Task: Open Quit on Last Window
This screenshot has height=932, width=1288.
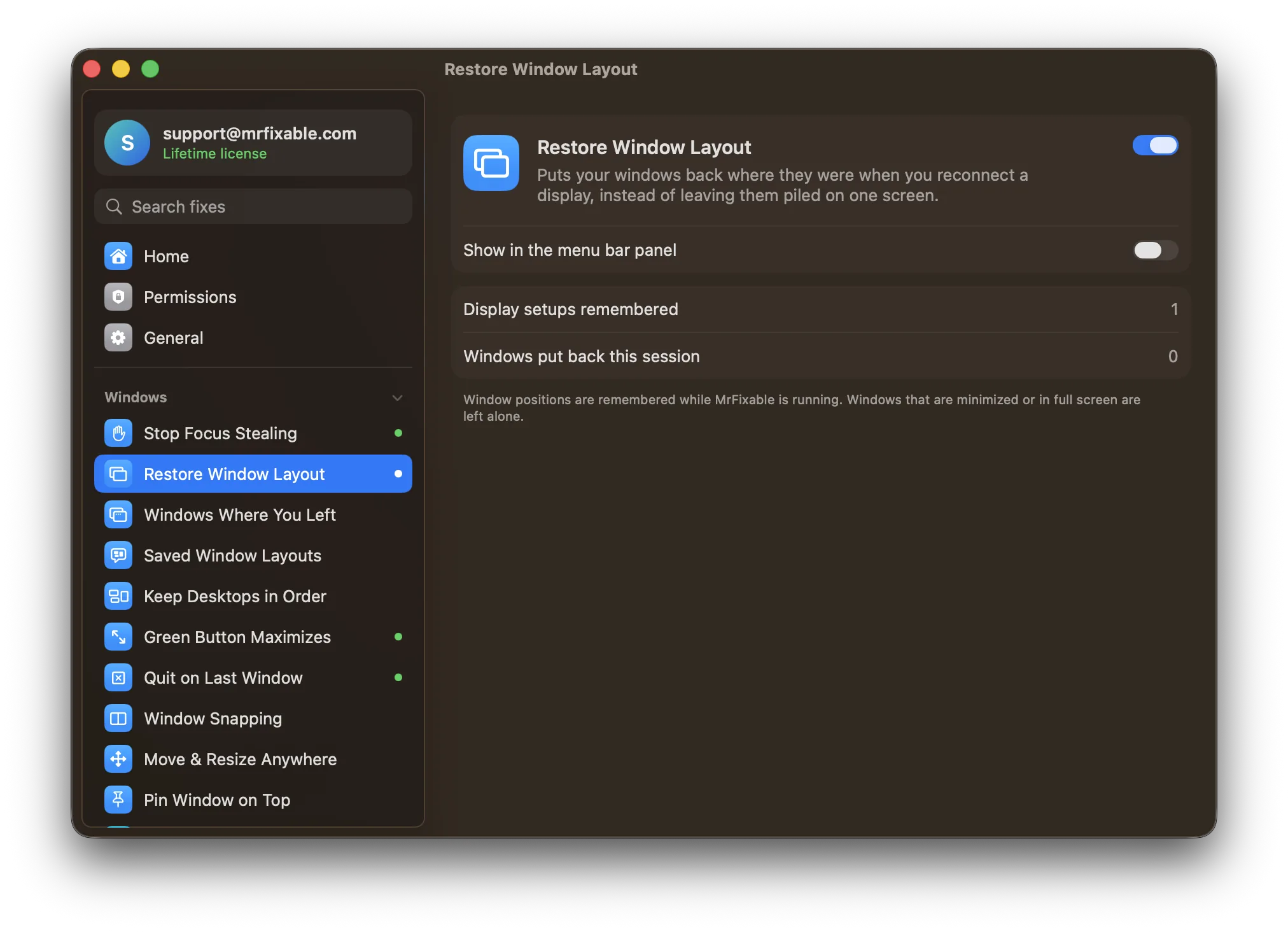Action: 253,678
